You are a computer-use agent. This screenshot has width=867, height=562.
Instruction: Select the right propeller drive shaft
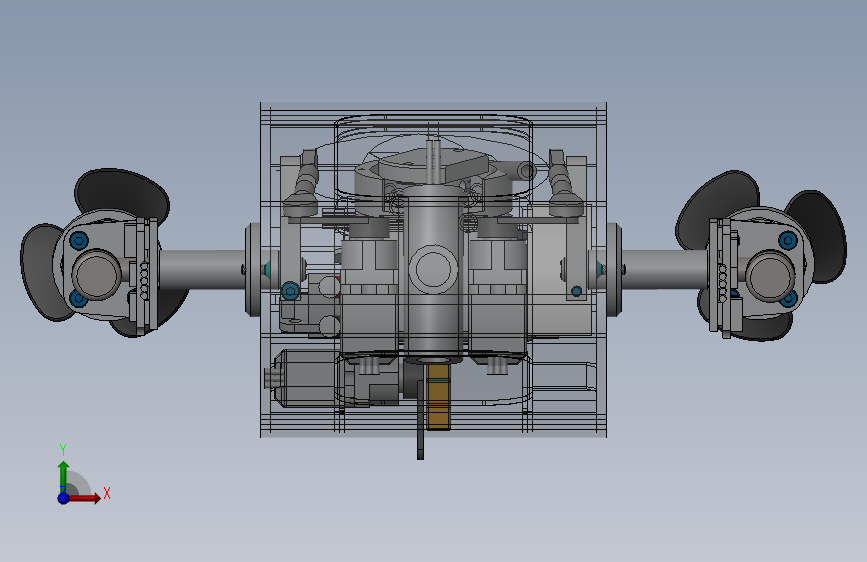tap(665, 269)
